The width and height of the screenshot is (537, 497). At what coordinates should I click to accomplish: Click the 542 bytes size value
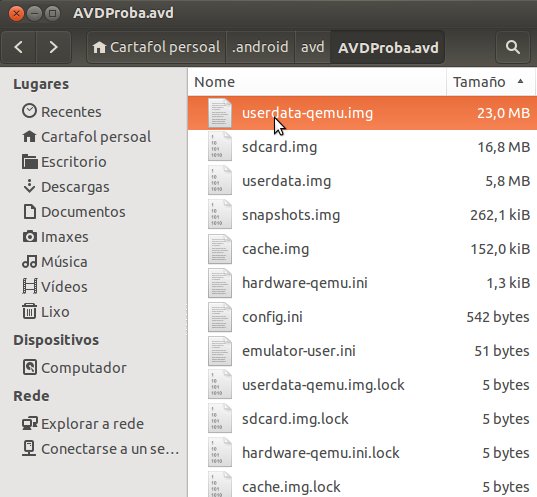[x=498, y=317]
